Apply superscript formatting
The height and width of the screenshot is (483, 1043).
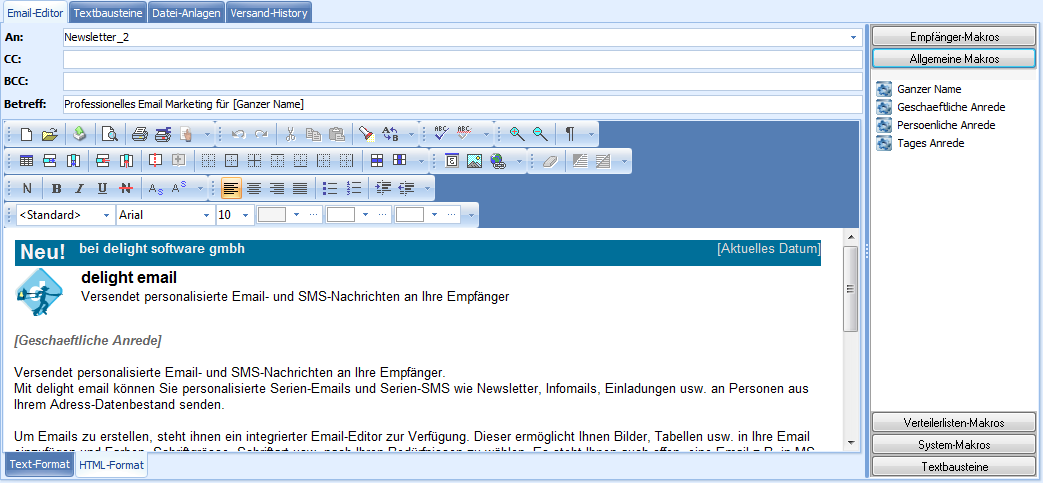[x=178, y=188]
